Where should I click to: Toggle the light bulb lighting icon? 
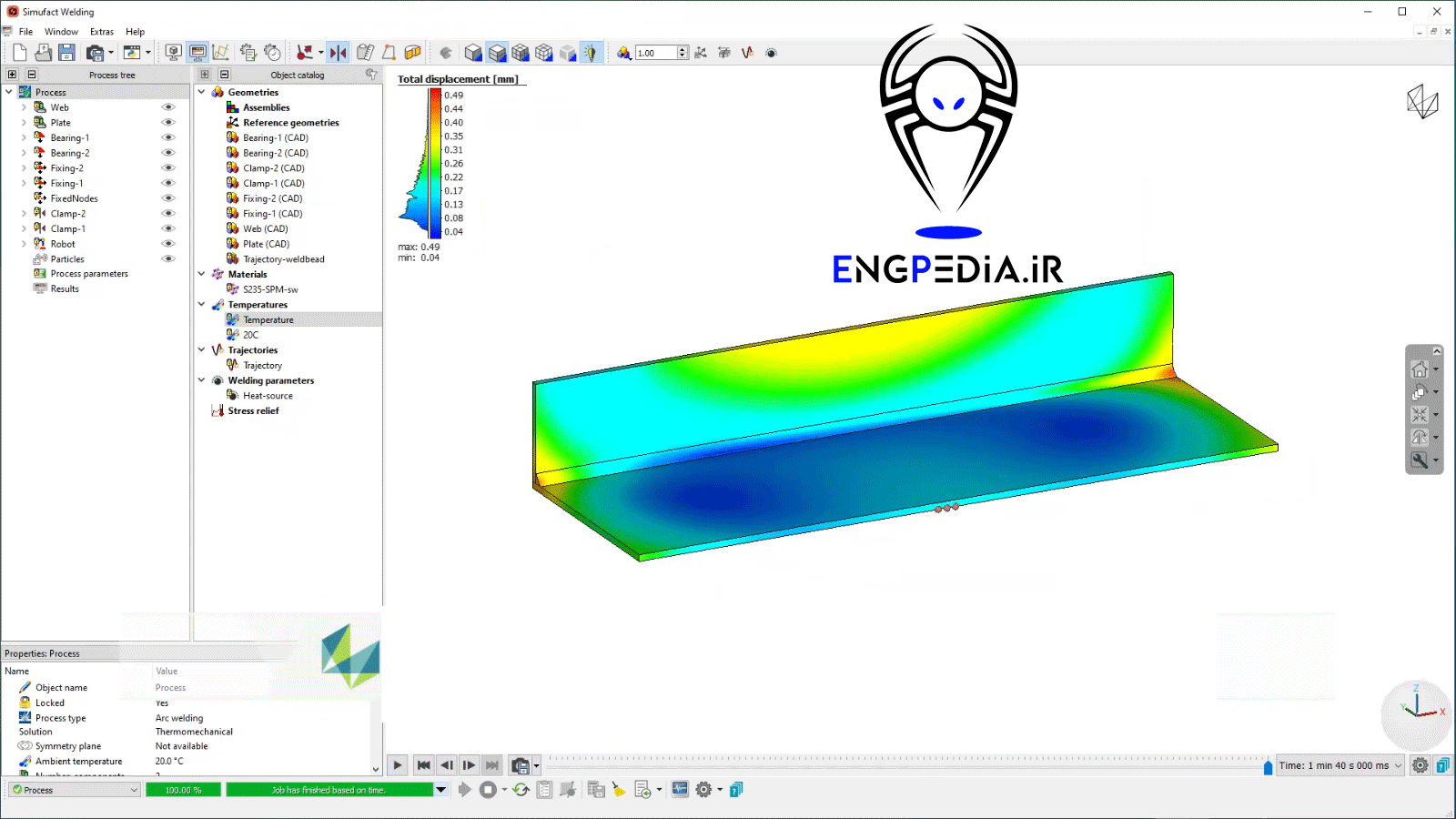click(591, 53)
